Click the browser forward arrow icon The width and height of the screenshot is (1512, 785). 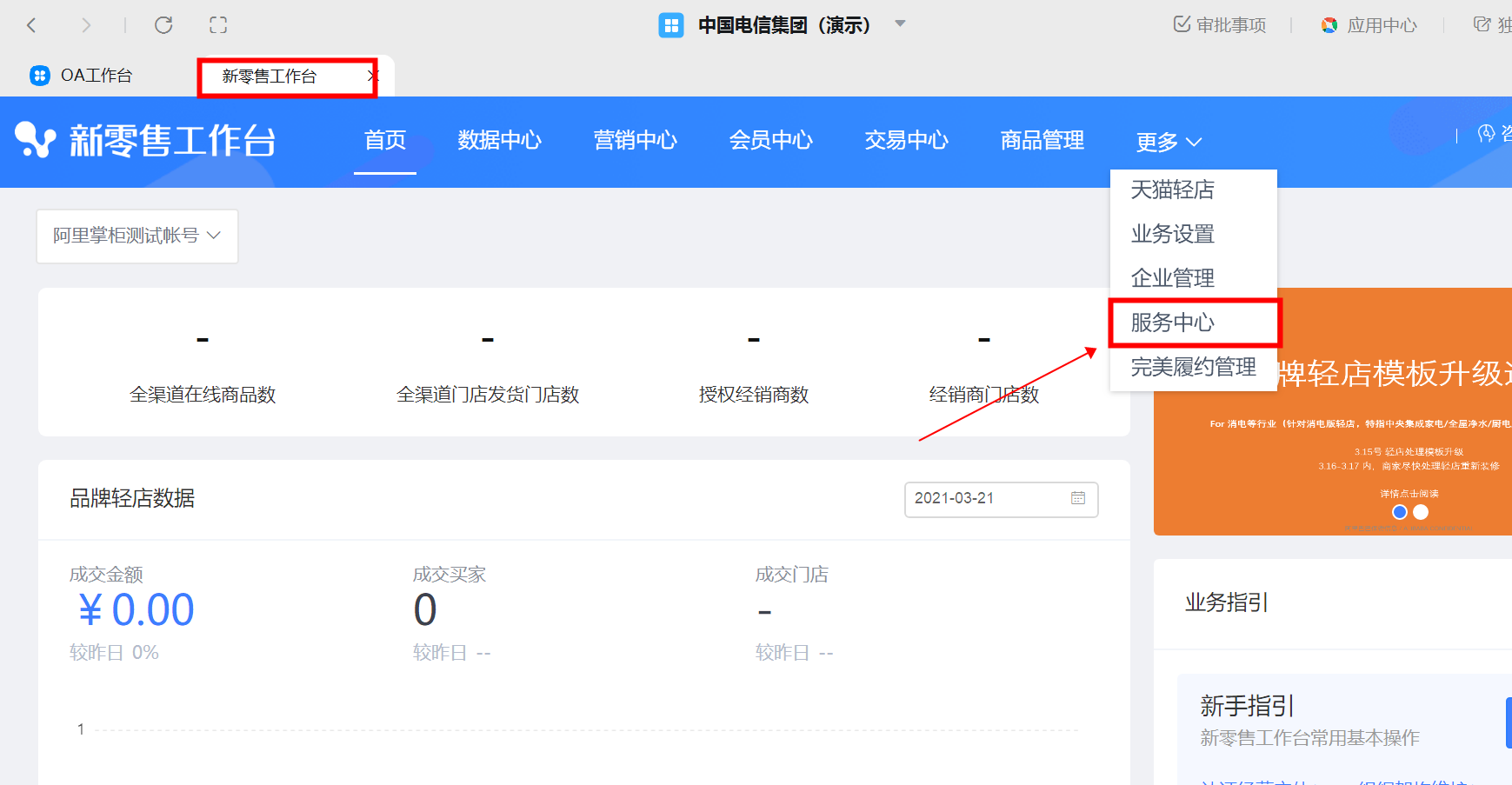[85, 25]
